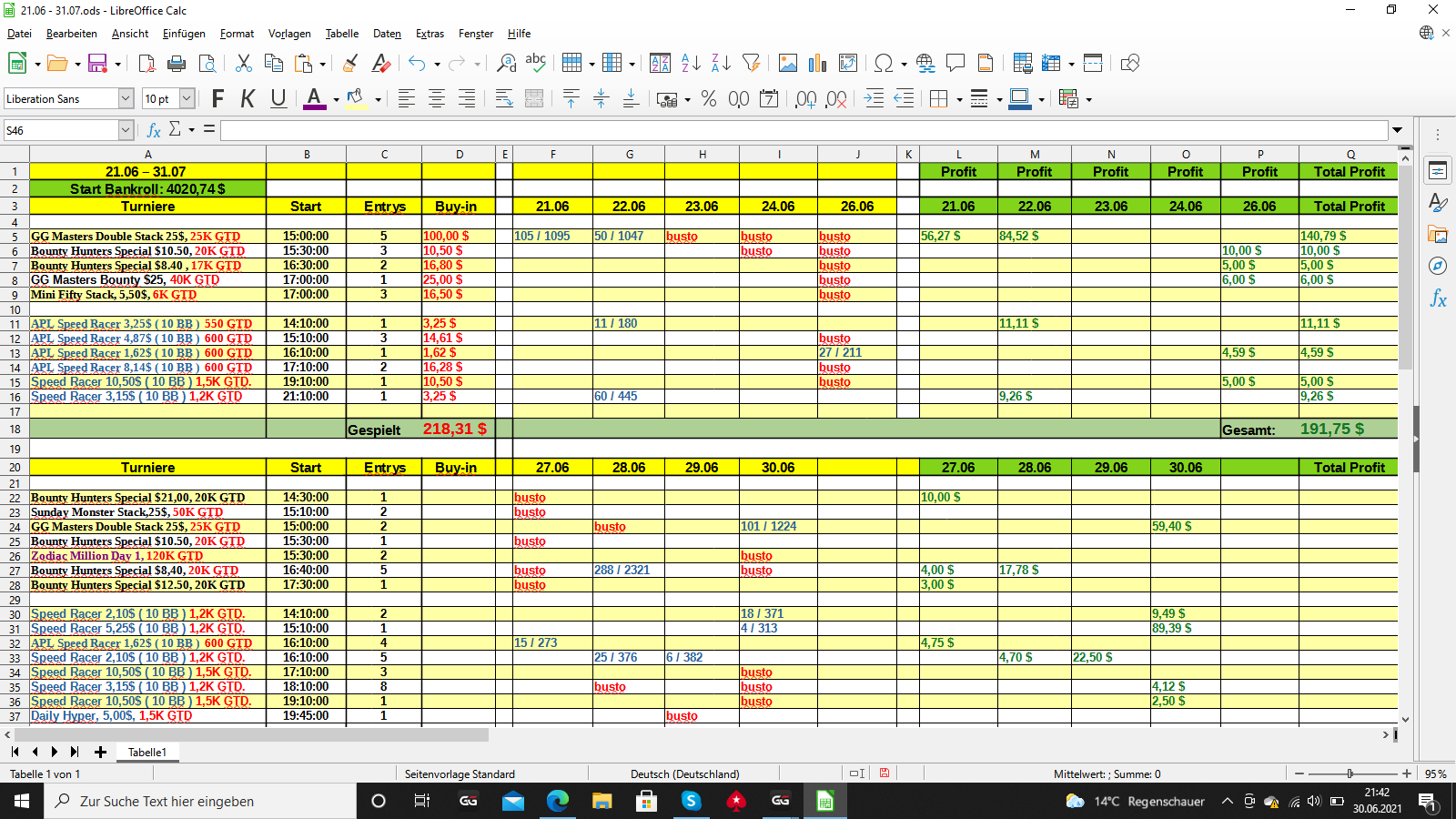
Task: Toggle Italic formatting
Action: point(248,98)
